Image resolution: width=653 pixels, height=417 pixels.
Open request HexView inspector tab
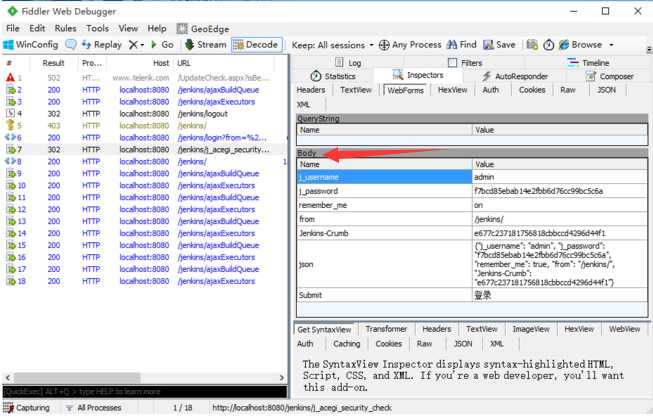tap(453, 90)
